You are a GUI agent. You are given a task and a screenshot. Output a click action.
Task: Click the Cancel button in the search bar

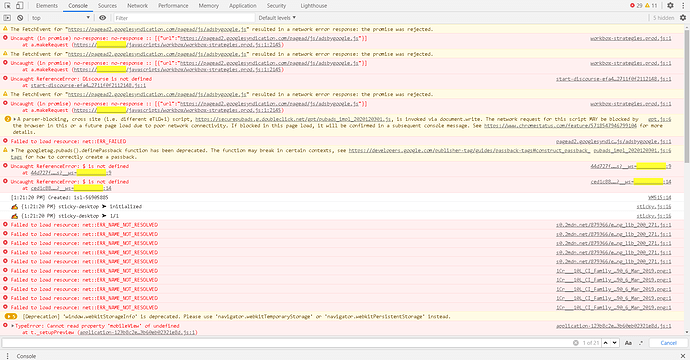[x=668, y=342]
